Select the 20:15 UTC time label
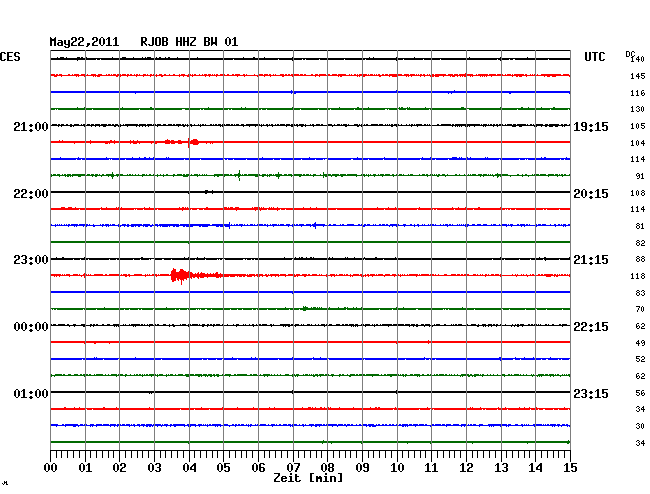 pos(591,194)
